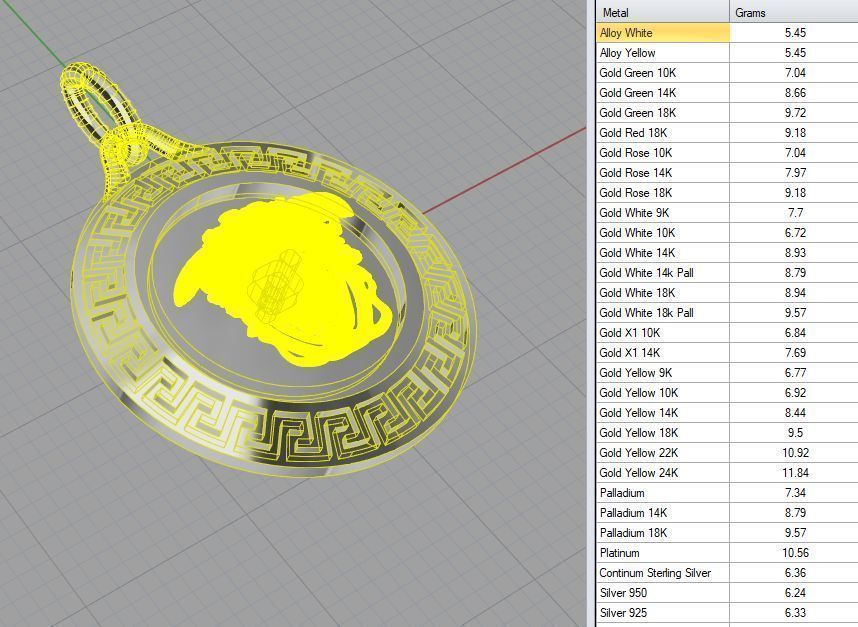Click the 9.5 grams value
The width and height of the screenshot is (858, 627).
click(795, 433)
